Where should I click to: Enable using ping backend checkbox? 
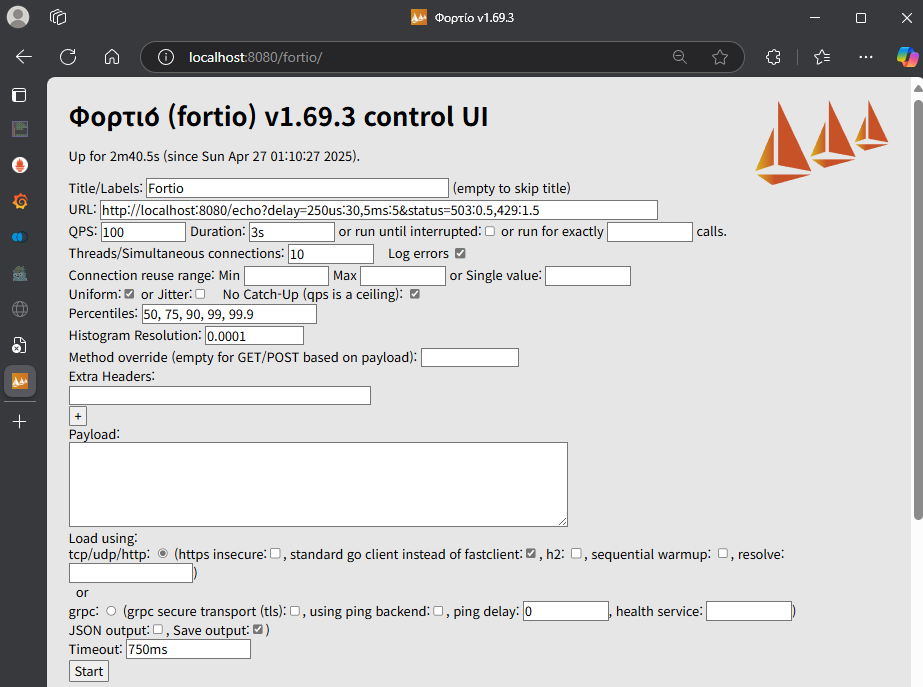click(438, 611)
